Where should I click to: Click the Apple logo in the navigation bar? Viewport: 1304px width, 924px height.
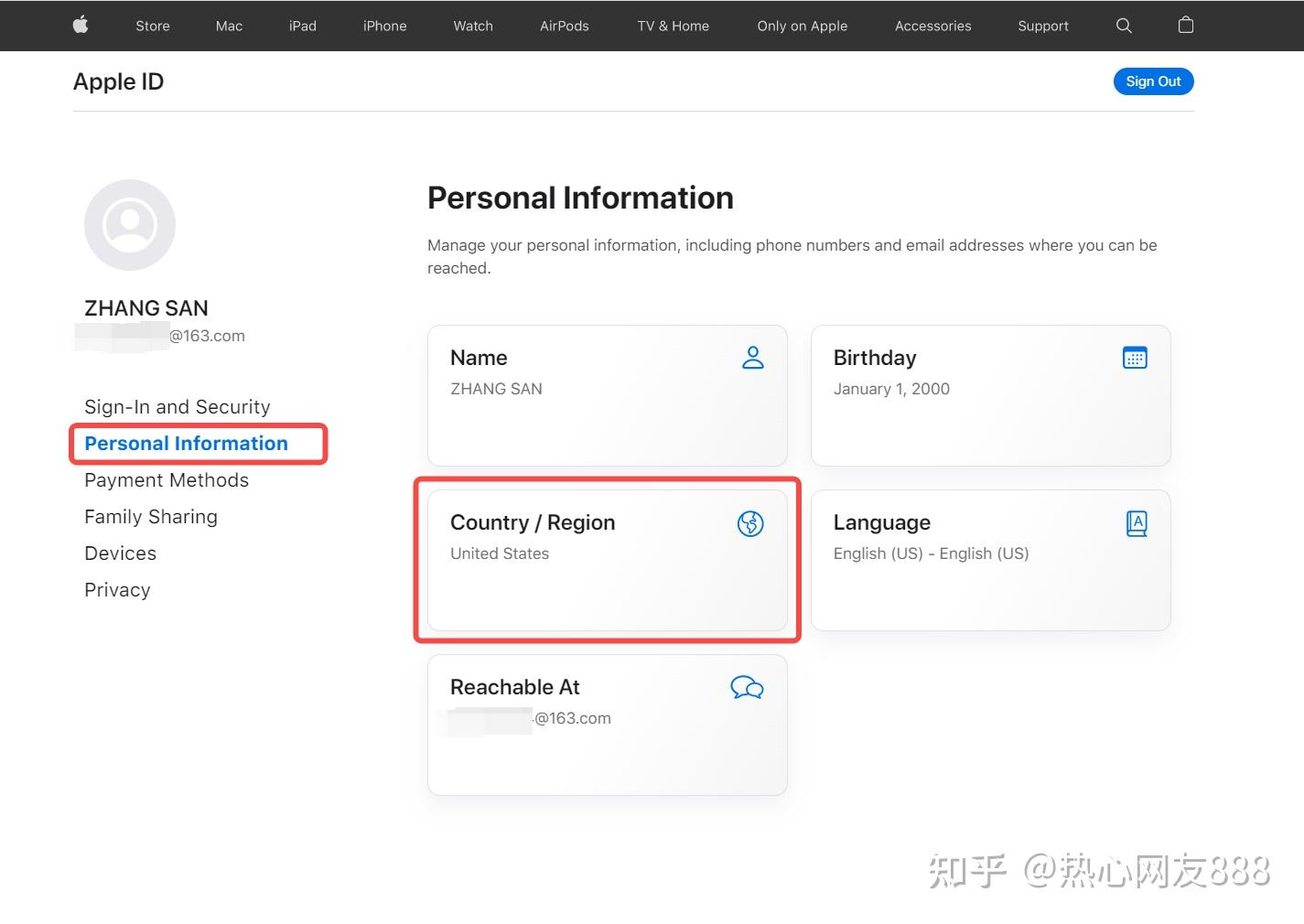coord(80,26)
